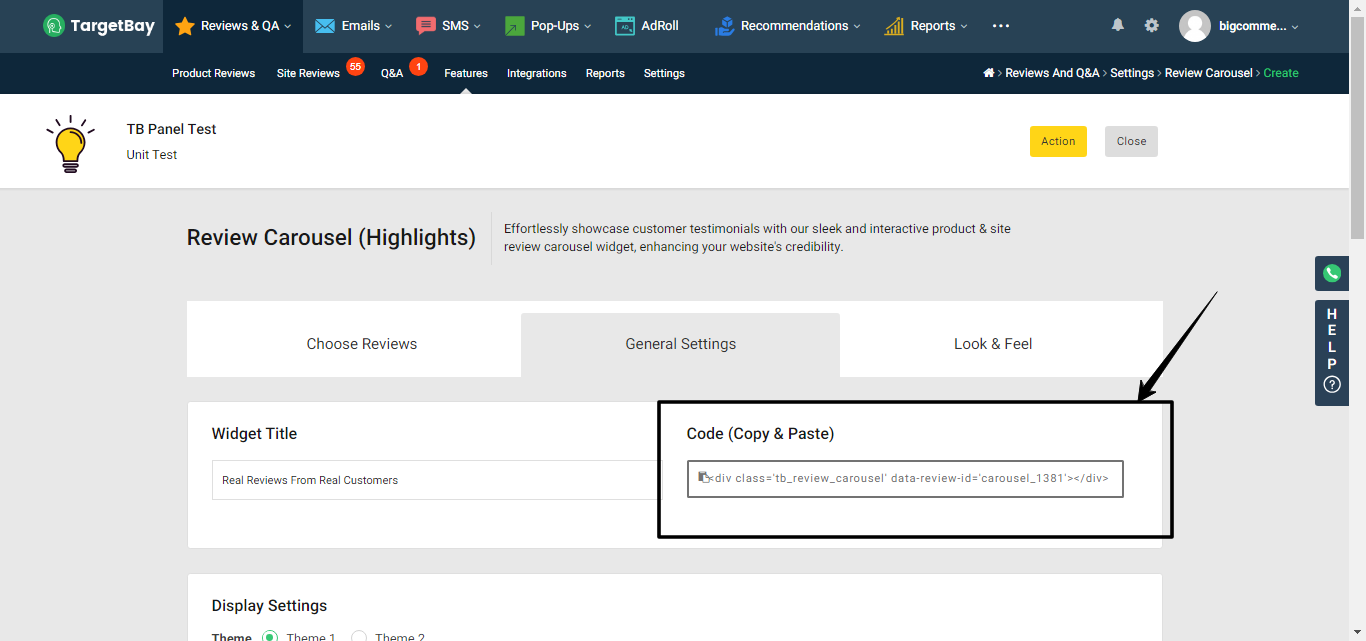Screen dimensions: 1366x641
Task: Click the Create breadcrumb text
Action: pyautogui.click(x=1281, y=73)
